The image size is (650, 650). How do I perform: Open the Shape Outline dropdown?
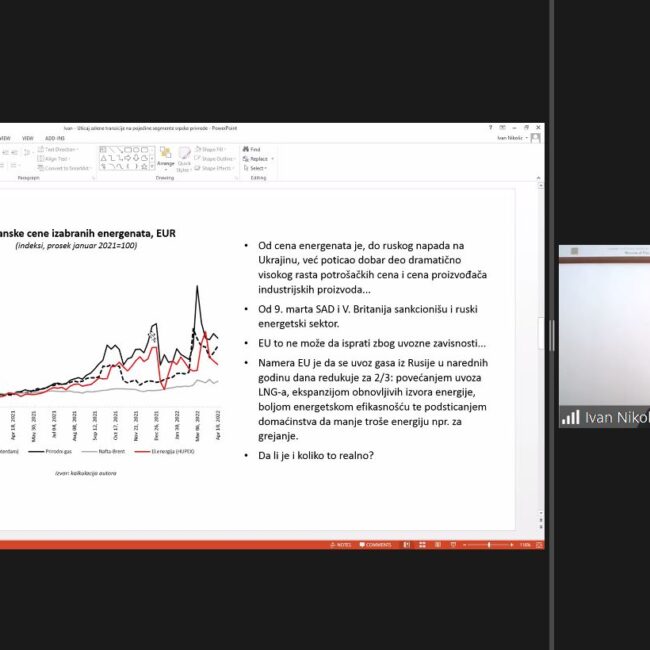[216, 158]
